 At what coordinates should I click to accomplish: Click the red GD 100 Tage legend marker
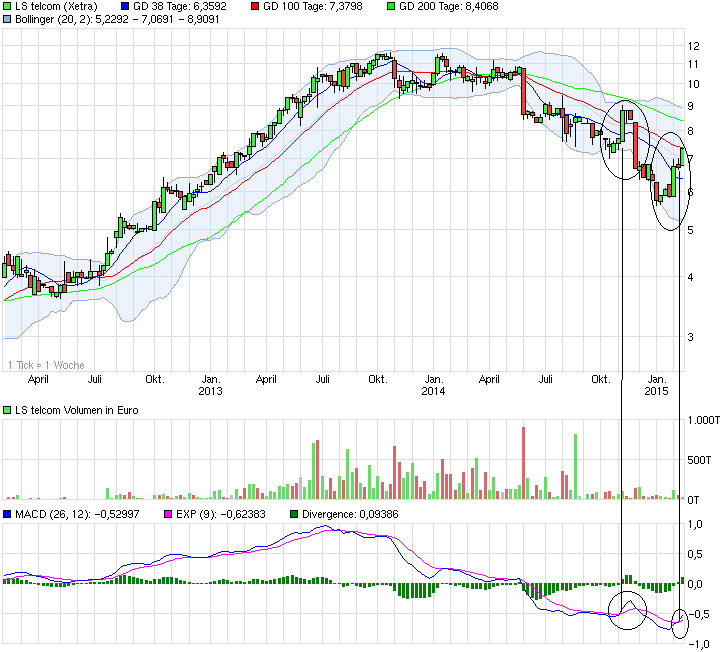tap(255, 6)
